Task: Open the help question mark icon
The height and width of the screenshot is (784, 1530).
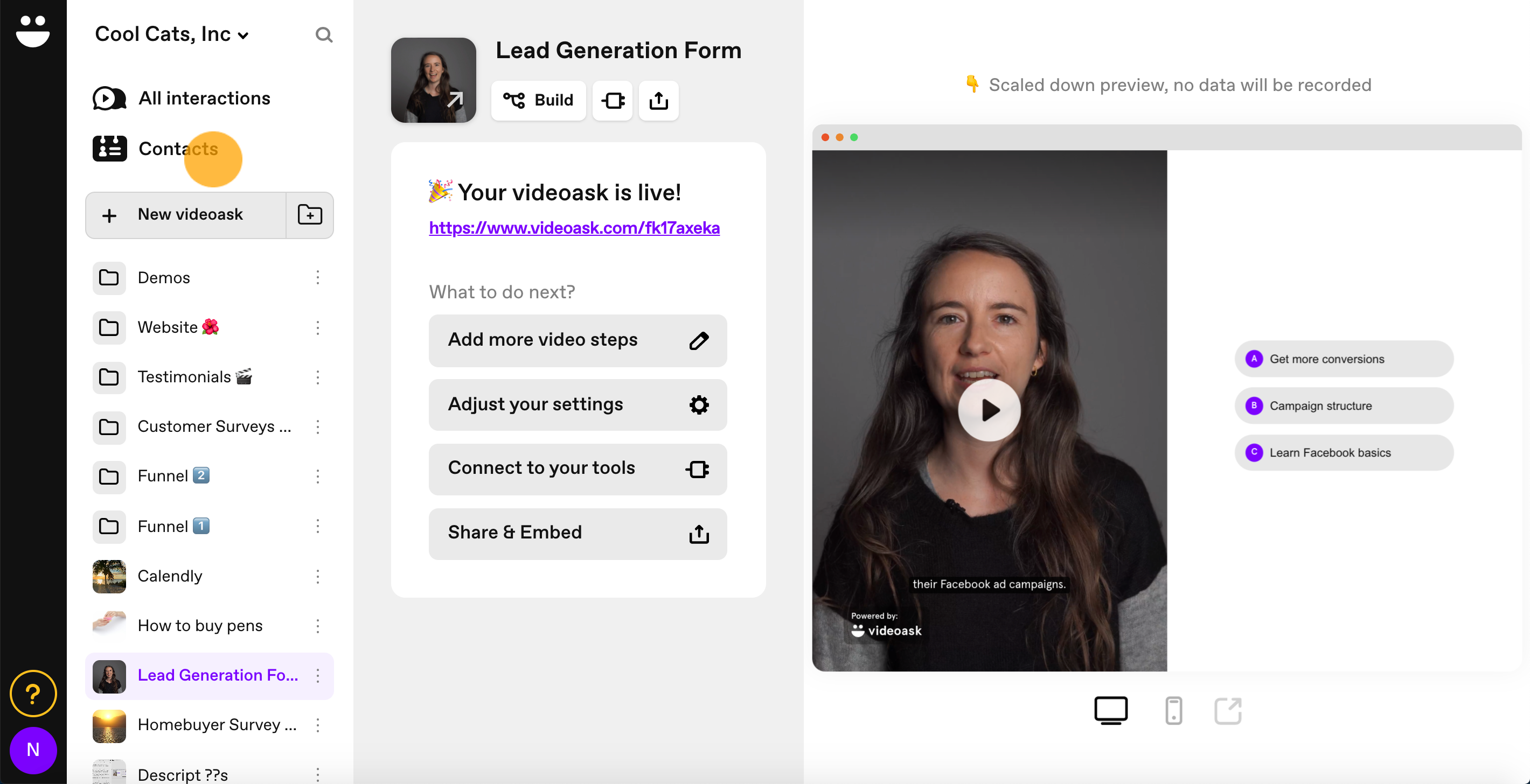Action: [x=33, y=693]
